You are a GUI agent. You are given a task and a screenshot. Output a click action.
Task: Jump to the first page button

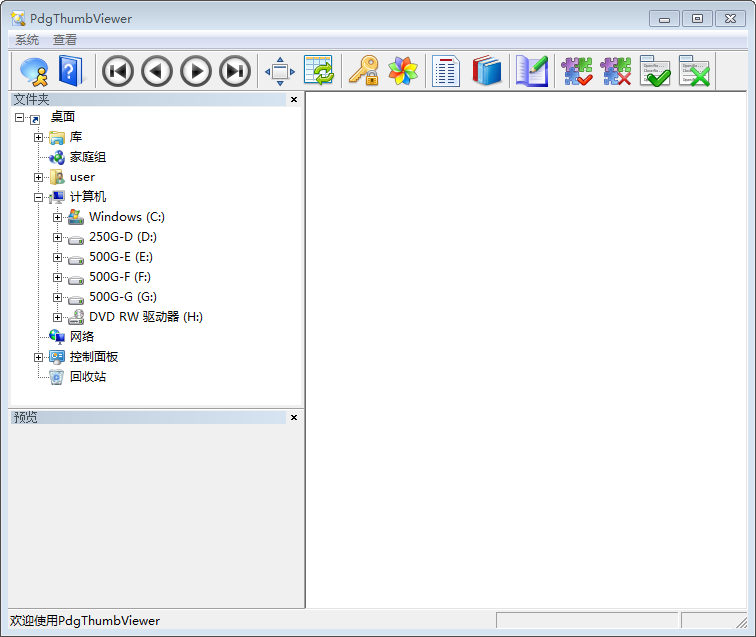coord(118,71)
